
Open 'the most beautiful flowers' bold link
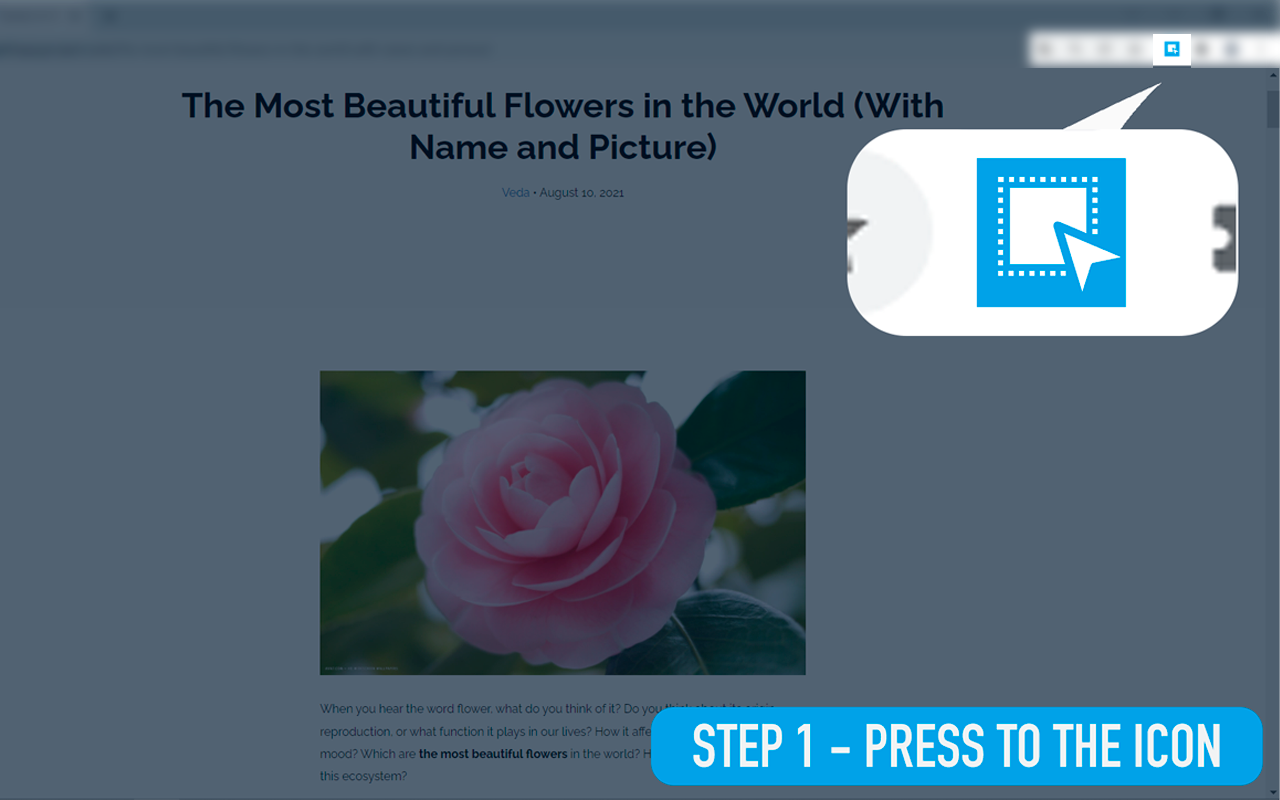(x=493, y=754)
